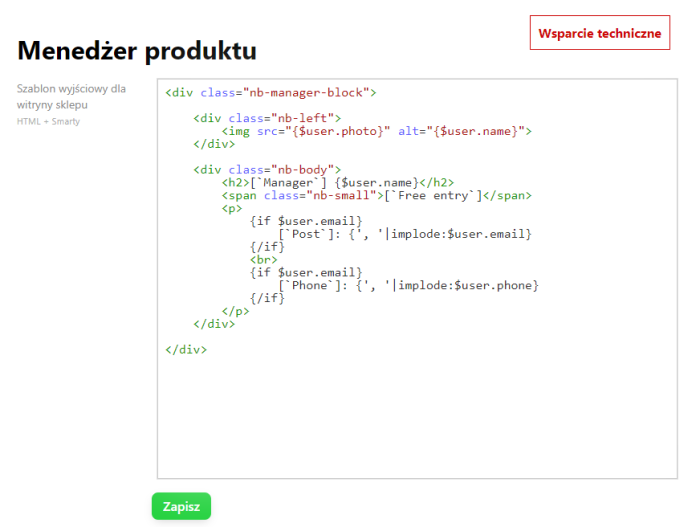Click the last closing </div> line
The image size is (700, 527).
coord(186,349)
